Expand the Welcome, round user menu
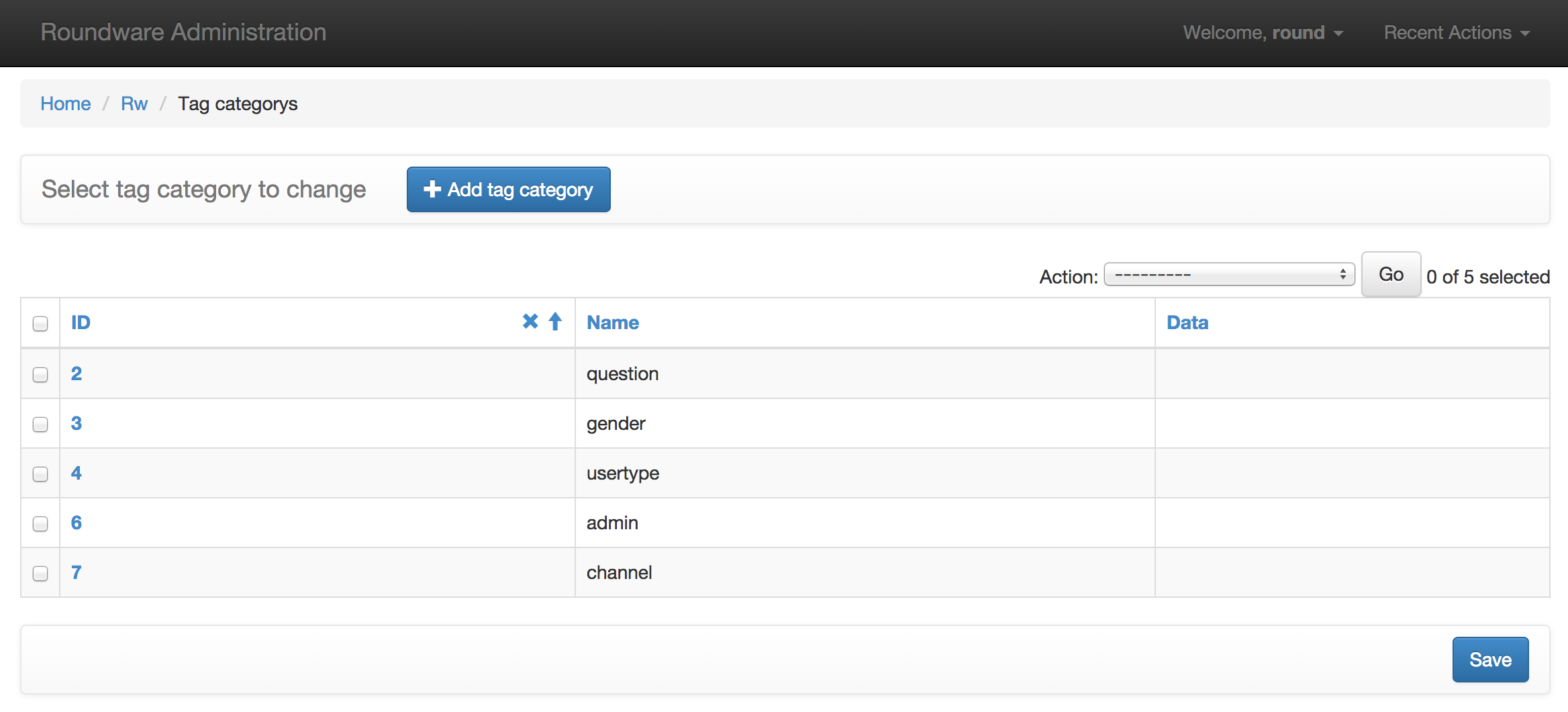Viewport: 1568px width, 712px height. pyautogui.click(x=1263, y=33)
